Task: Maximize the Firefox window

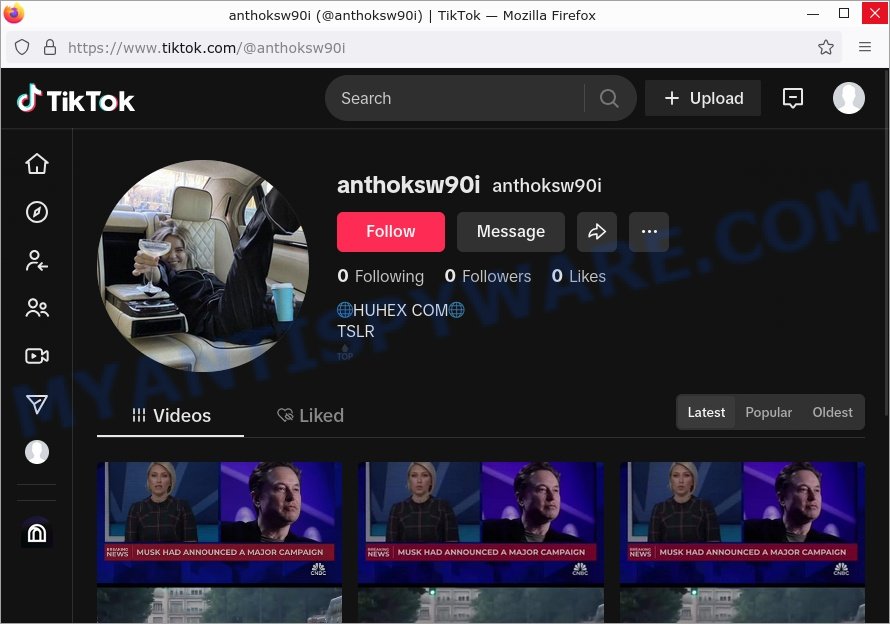Action: [843, 13]
